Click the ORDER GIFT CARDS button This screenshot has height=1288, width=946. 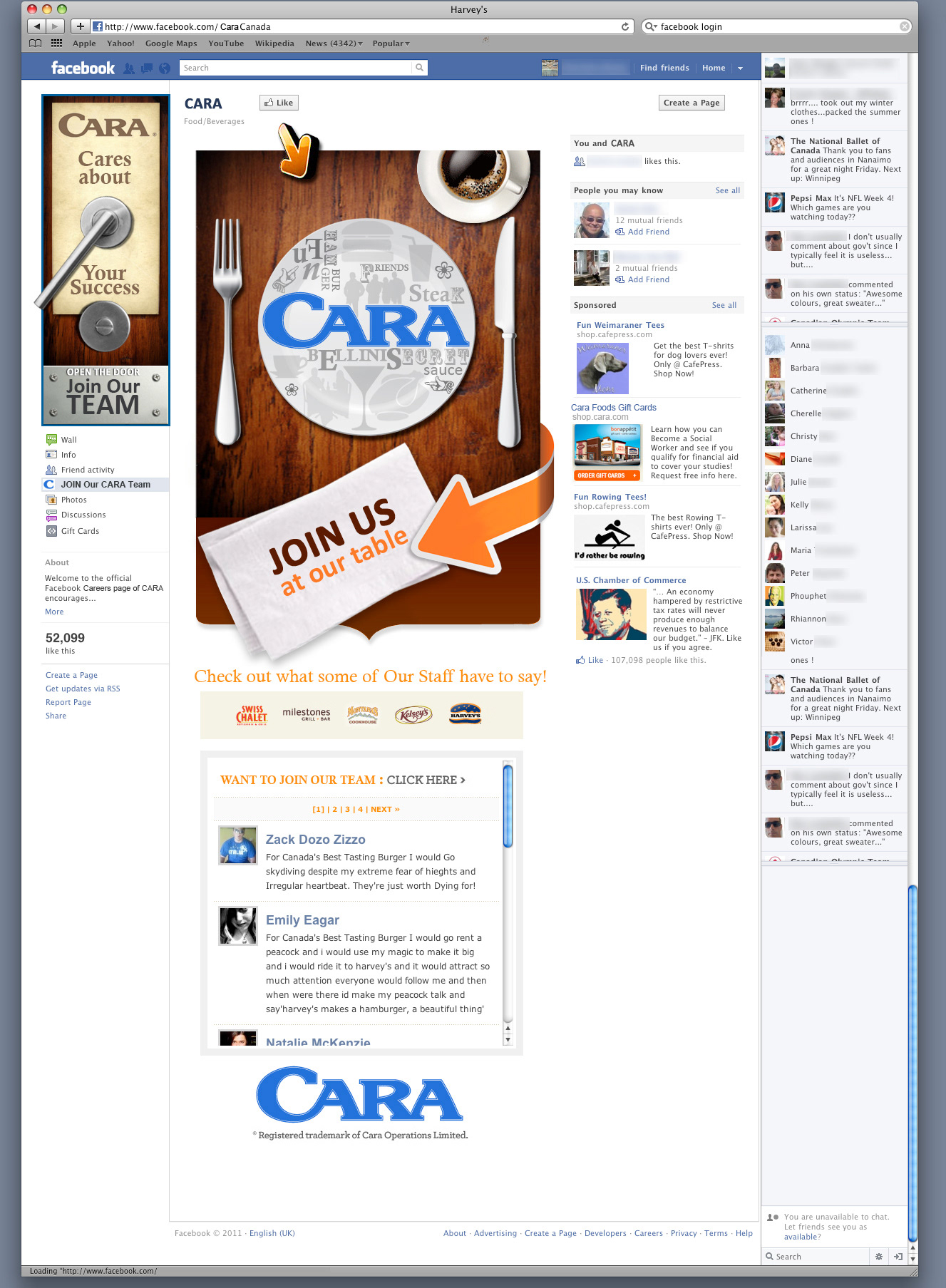607,475
